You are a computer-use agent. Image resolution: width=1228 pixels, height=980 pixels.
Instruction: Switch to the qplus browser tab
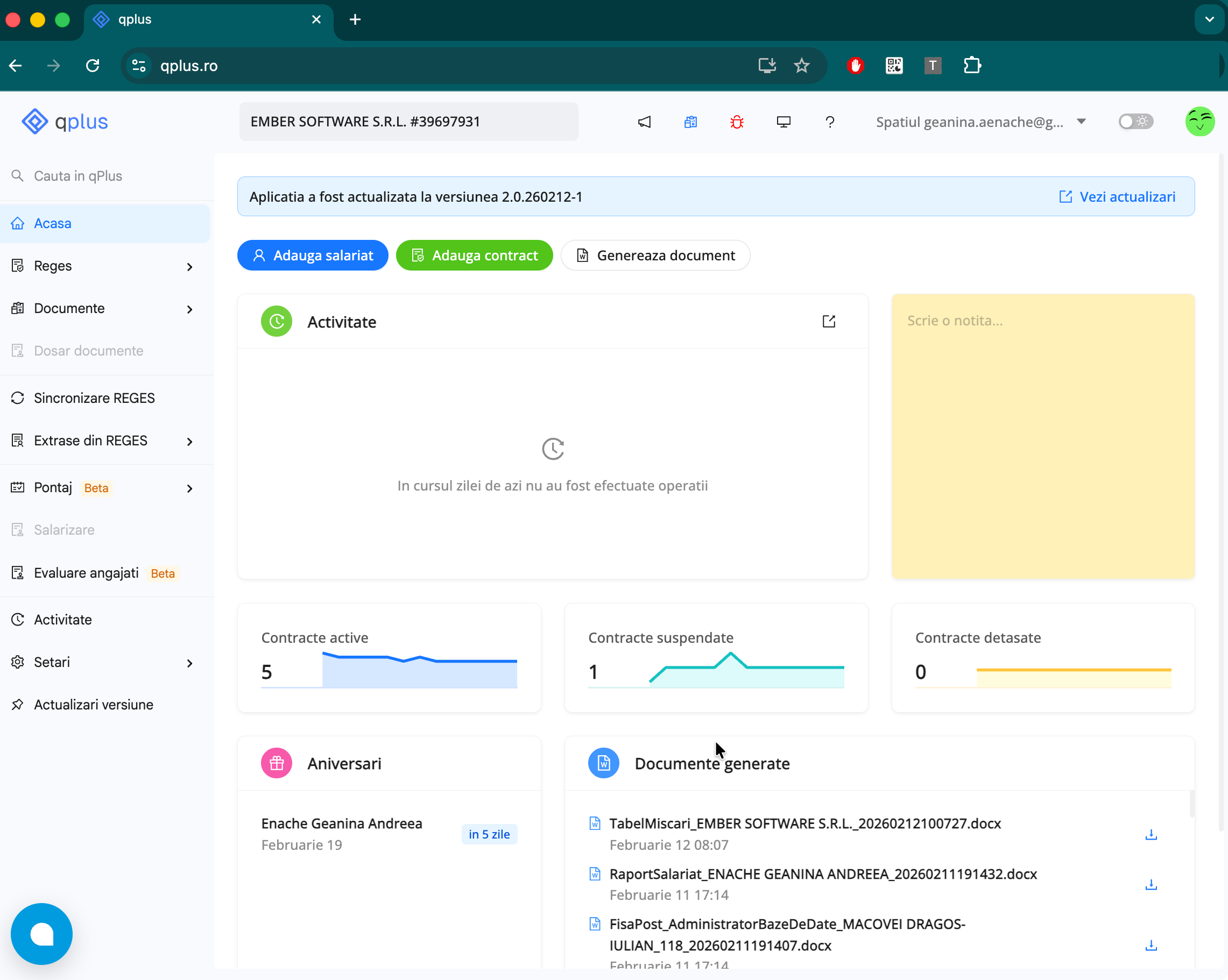click(135, 19)
